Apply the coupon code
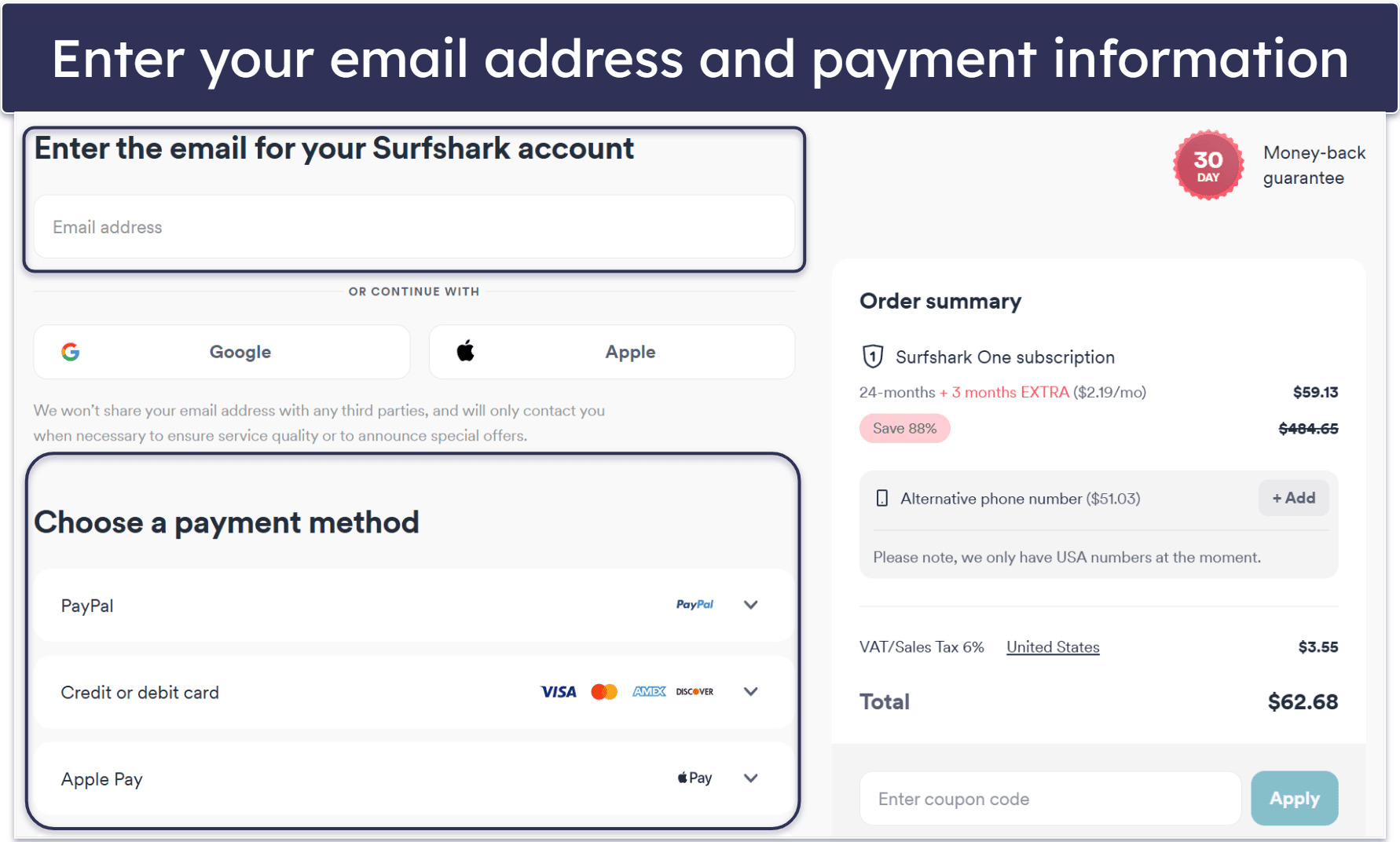 tap(1294, 798)
